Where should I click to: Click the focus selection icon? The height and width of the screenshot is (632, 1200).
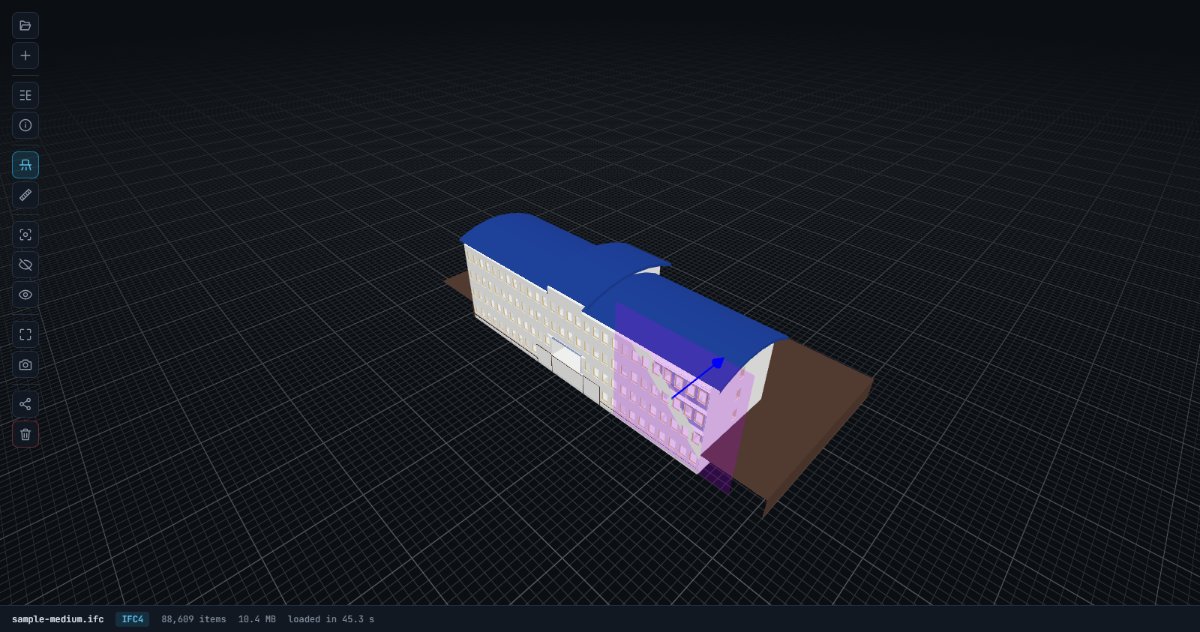tap(25, 235)
